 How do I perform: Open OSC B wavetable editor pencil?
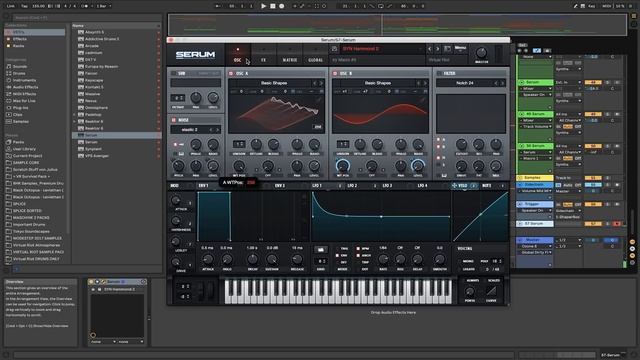(422, 99)
